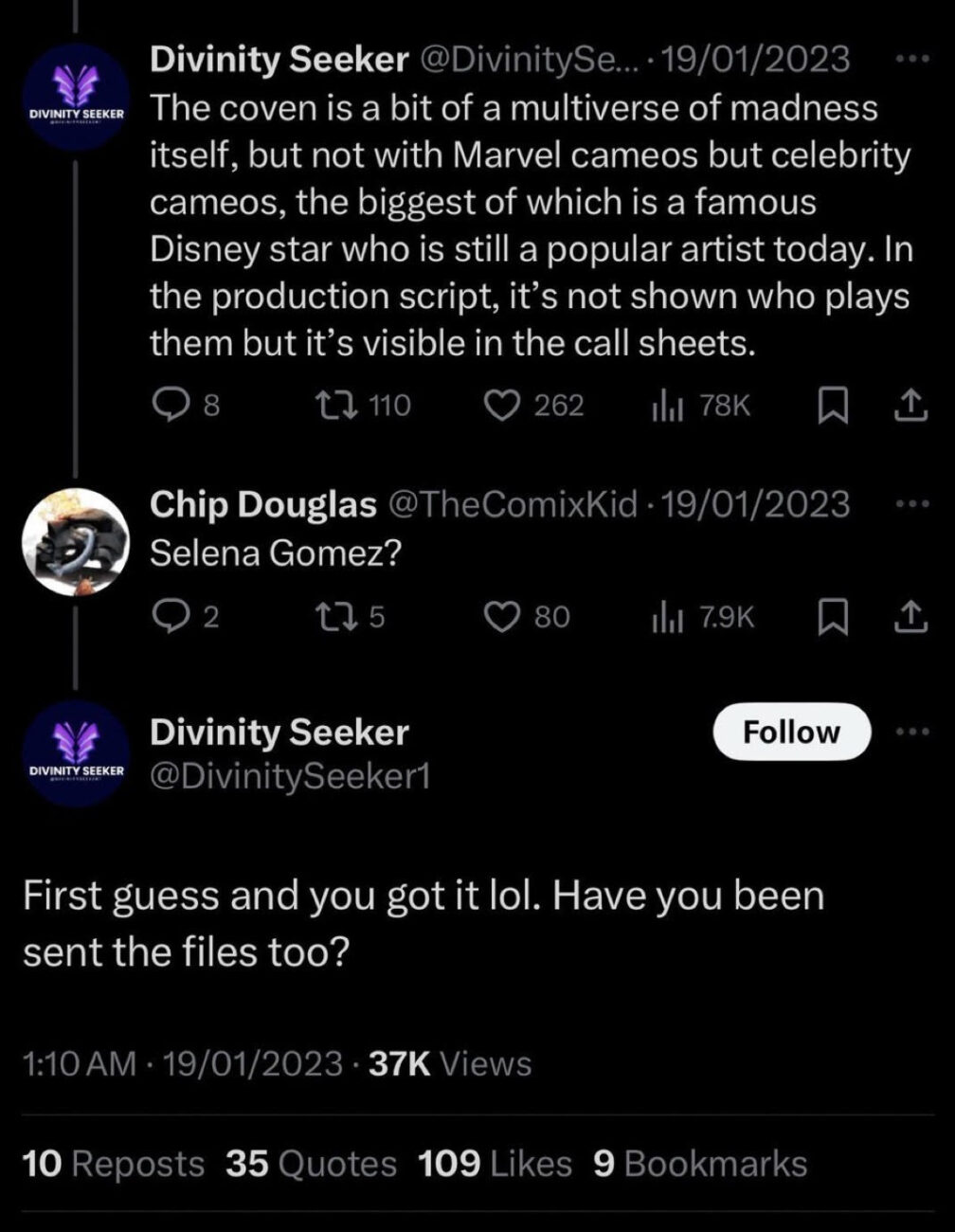The width and height of the screenshot is (955, 1232).
Task: Open more options on Chip Douglas tweet
Action: coord(912,504)
